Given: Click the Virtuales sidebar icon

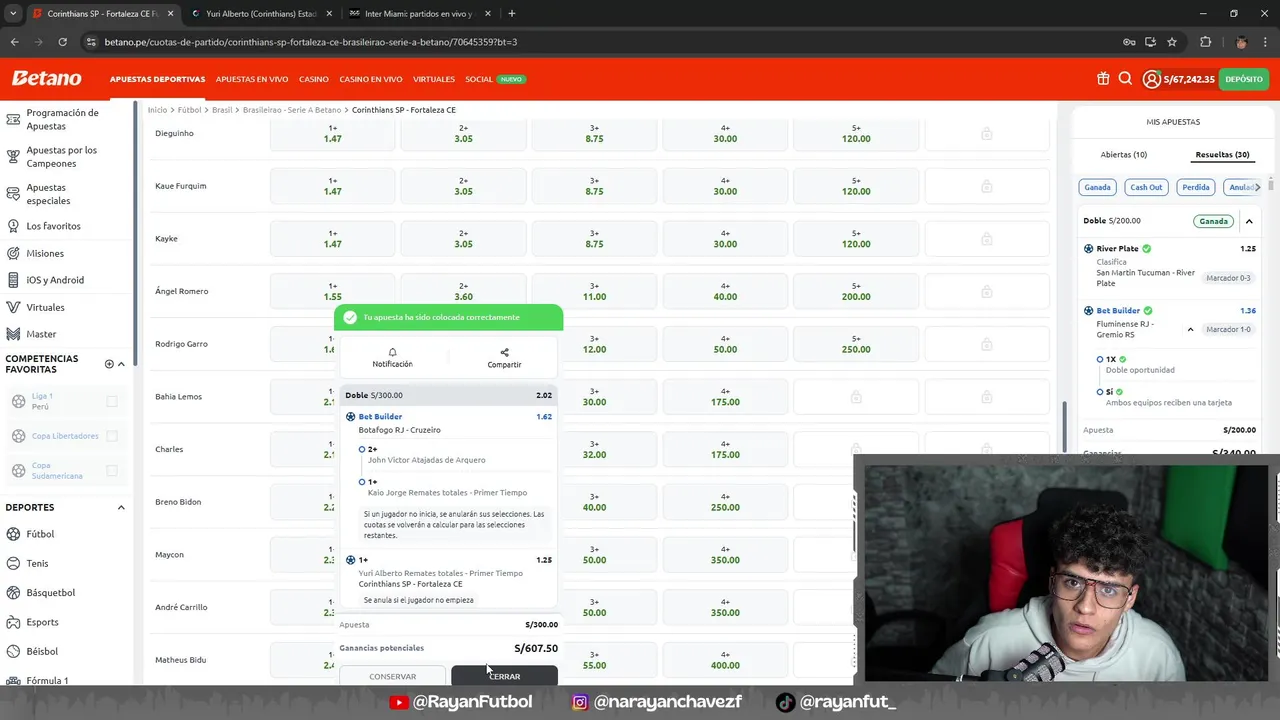Looking at the screenshot, I should tap(13, 307).
